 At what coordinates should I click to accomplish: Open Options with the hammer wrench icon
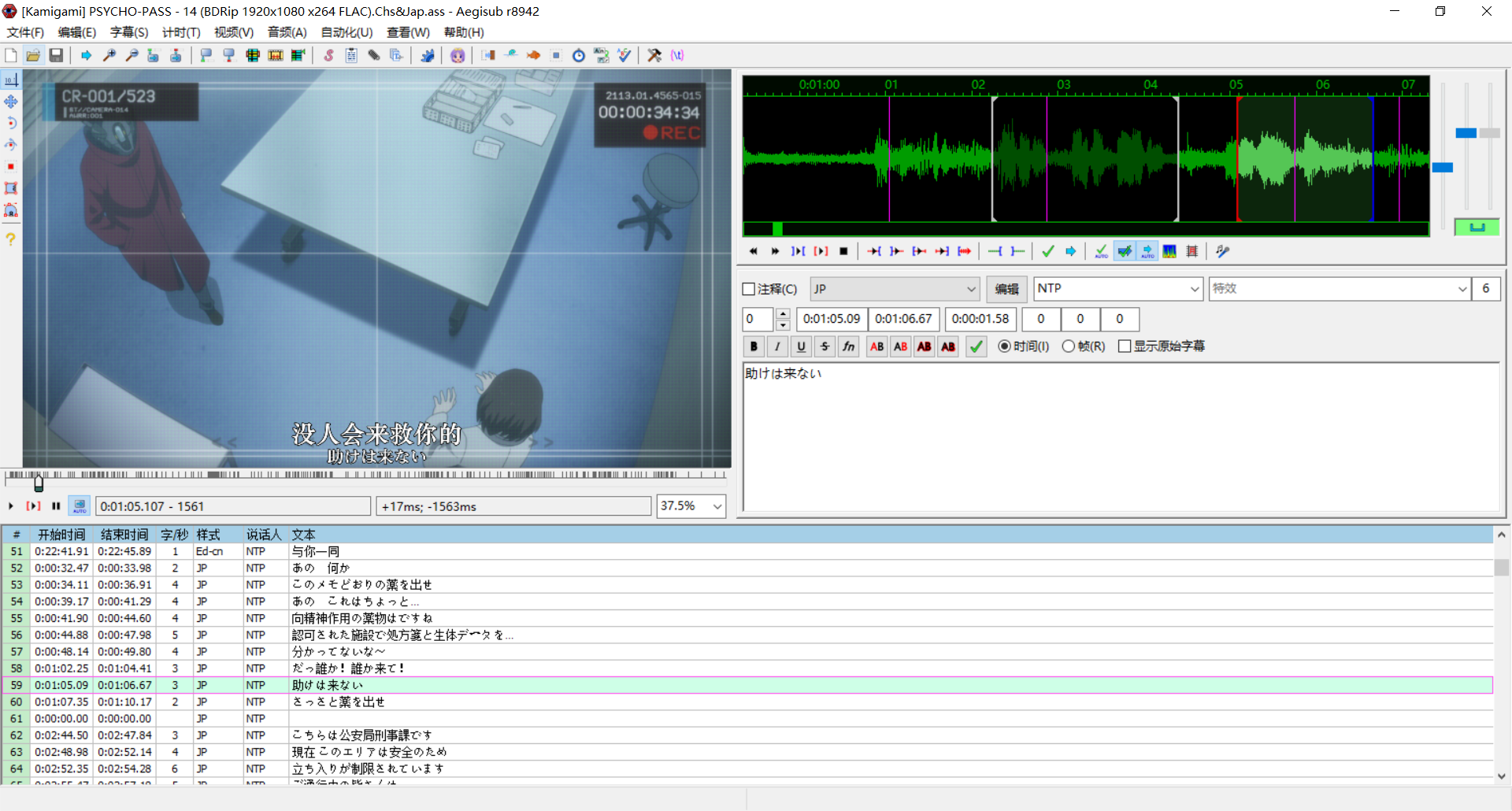coord(654,55)
